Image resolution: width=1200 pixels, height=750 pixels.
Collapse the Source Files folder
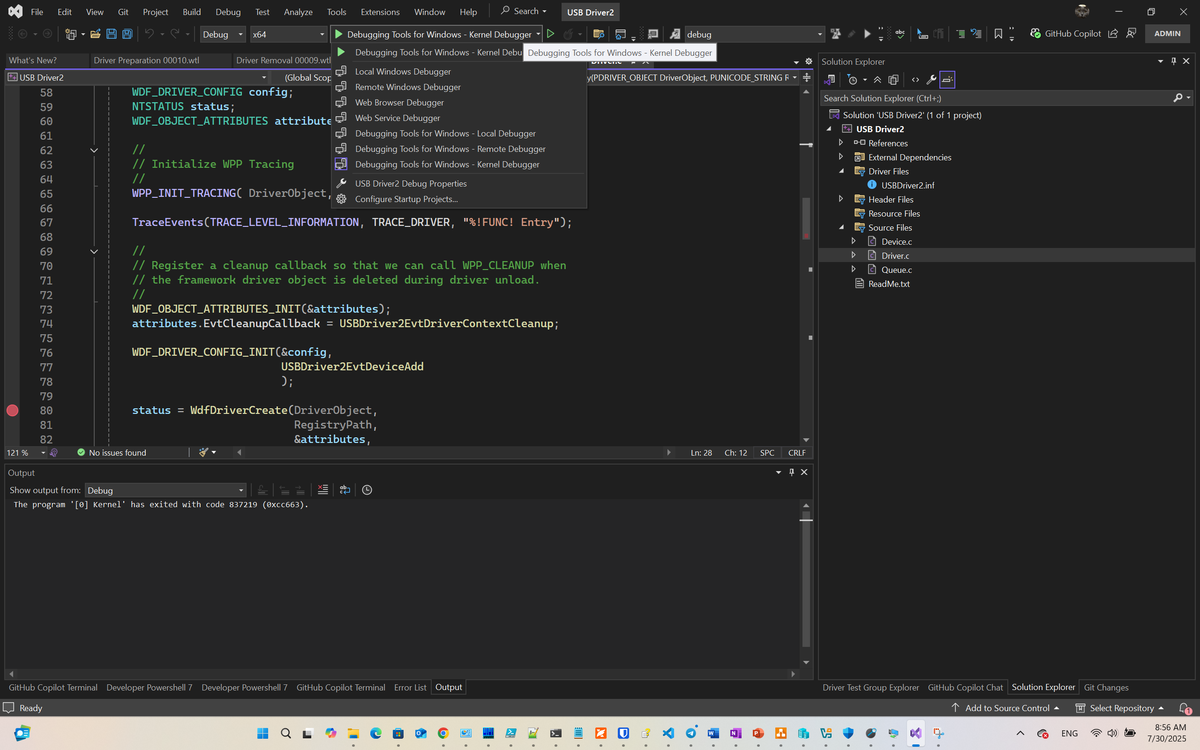click(842, 228)
